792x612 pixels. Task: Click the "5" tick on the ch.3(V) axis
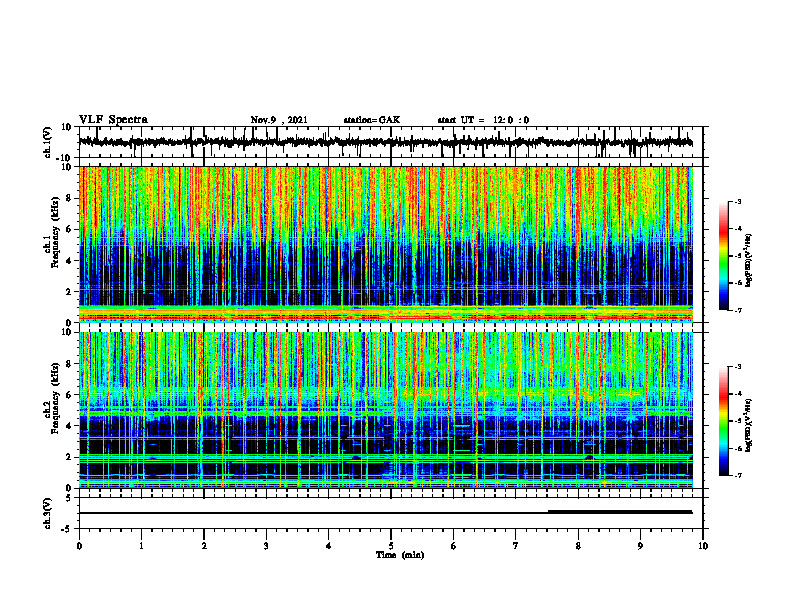(x=70, y=498)
